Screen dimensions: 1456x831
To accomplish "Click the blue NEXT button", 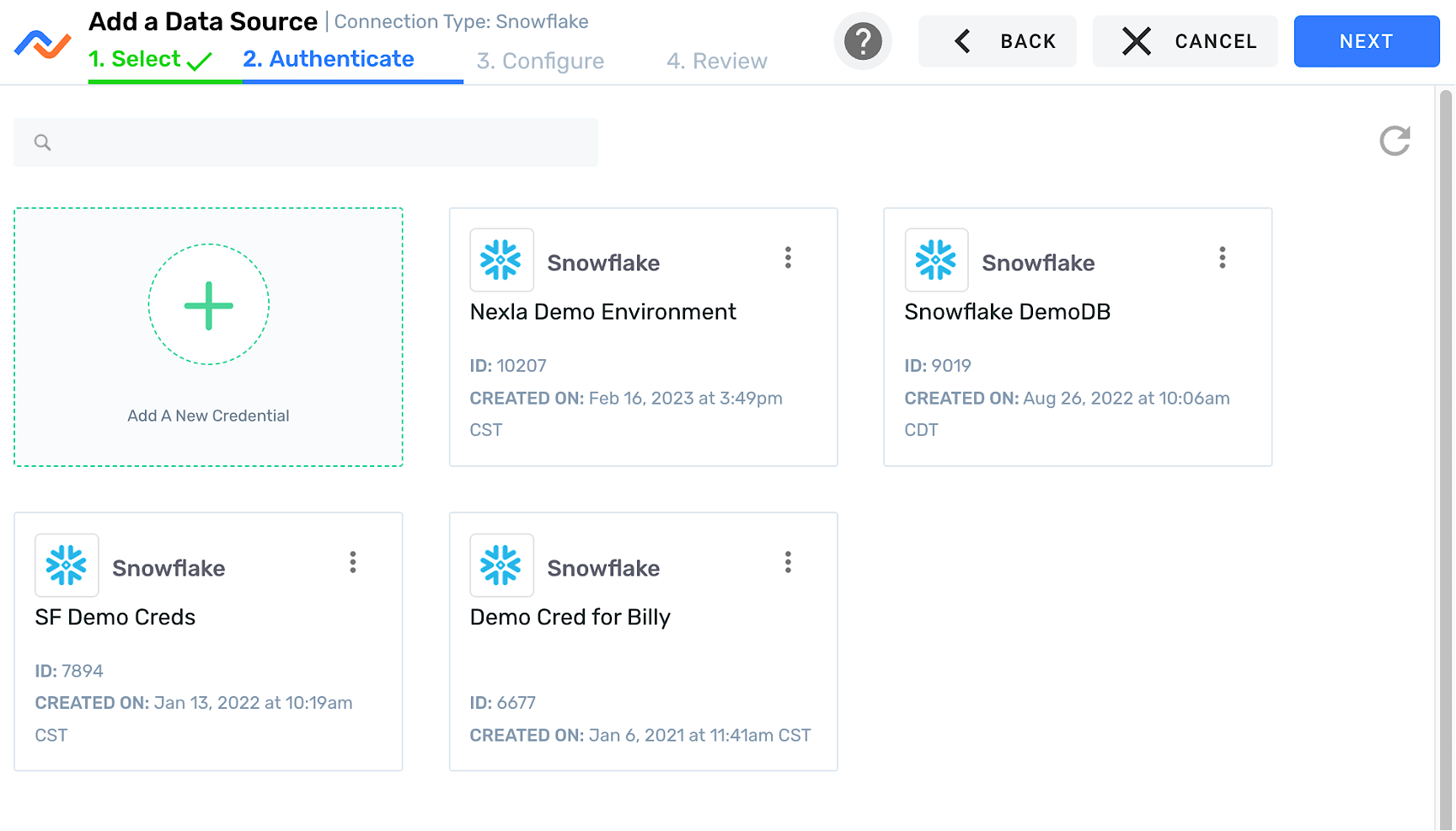I will pyautogui.click(x=1366, y=41).
